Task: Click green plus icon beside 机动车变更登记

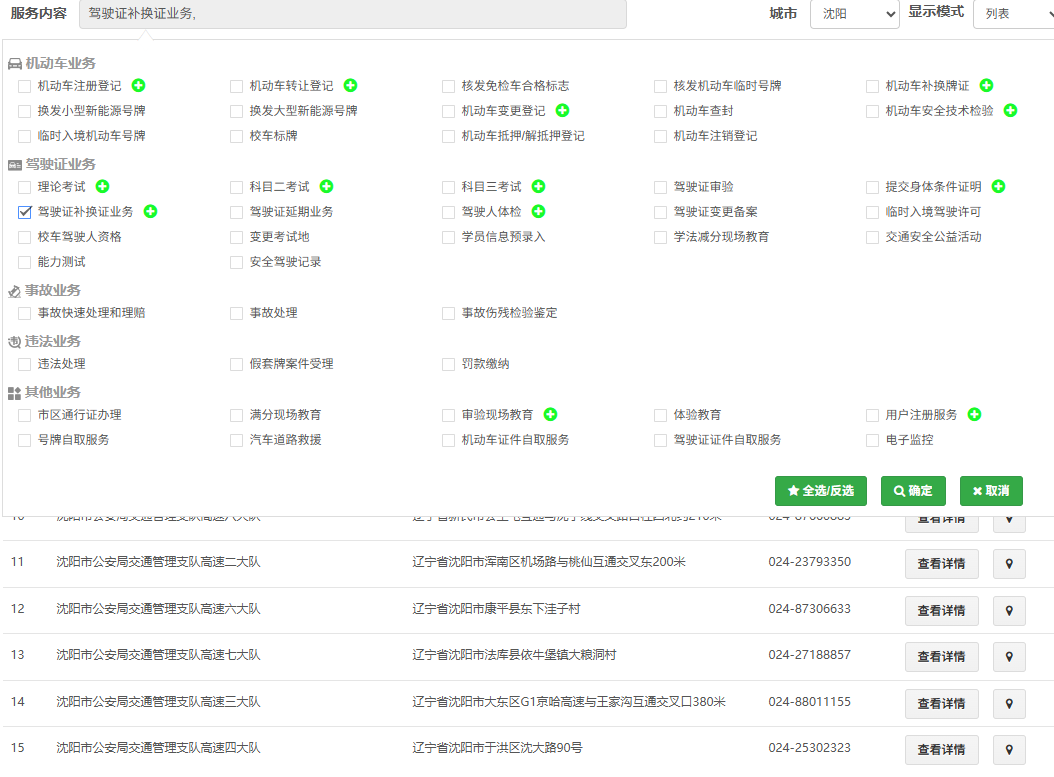Action: coord(563,110)
